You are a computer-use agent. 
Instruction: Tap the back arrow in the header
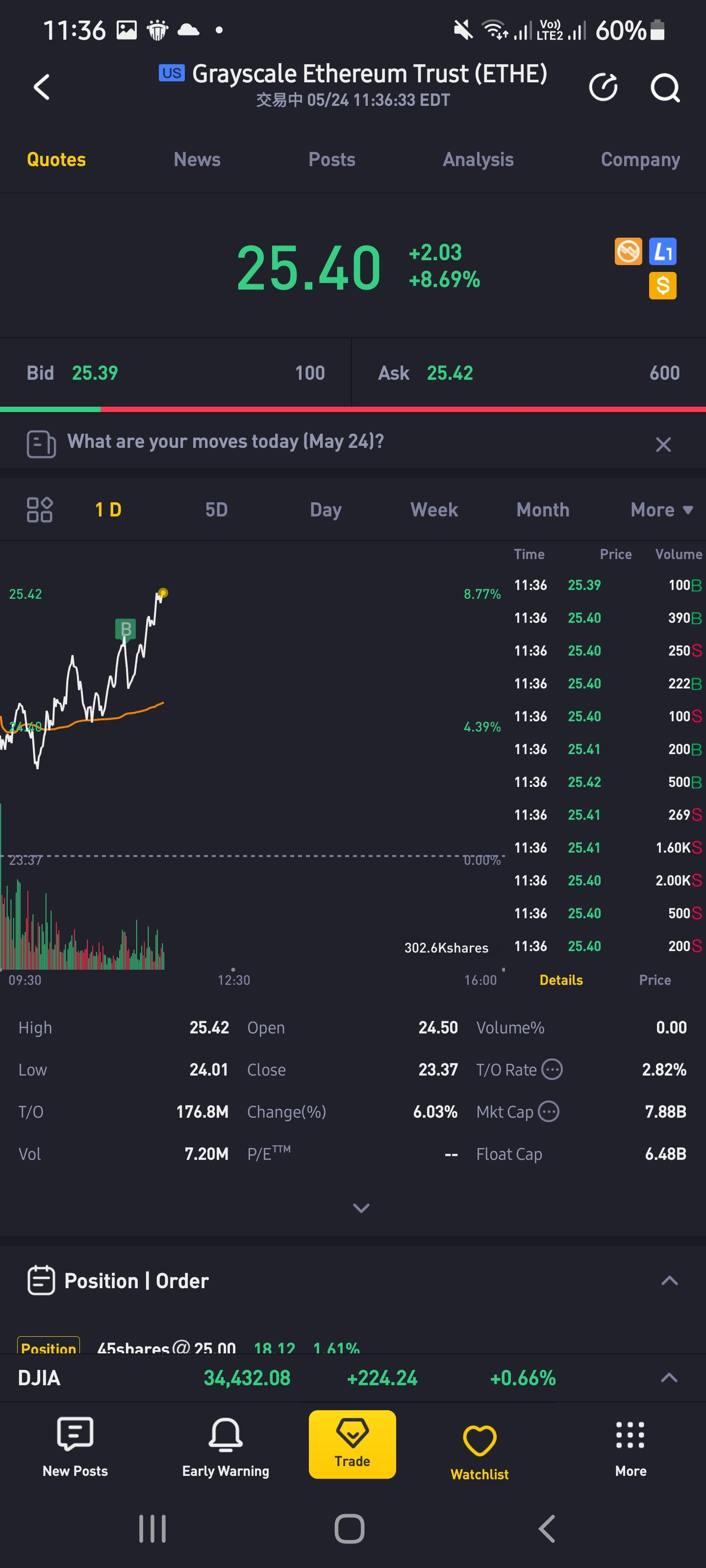[x=41, y=87]
